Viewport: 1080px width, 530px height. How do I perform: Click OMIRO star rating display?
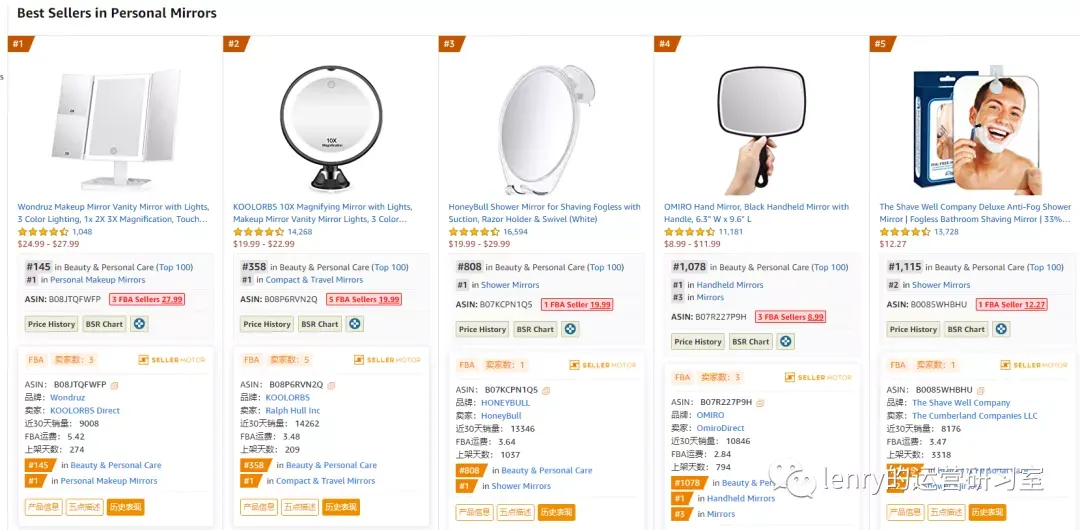click(689, 232)
